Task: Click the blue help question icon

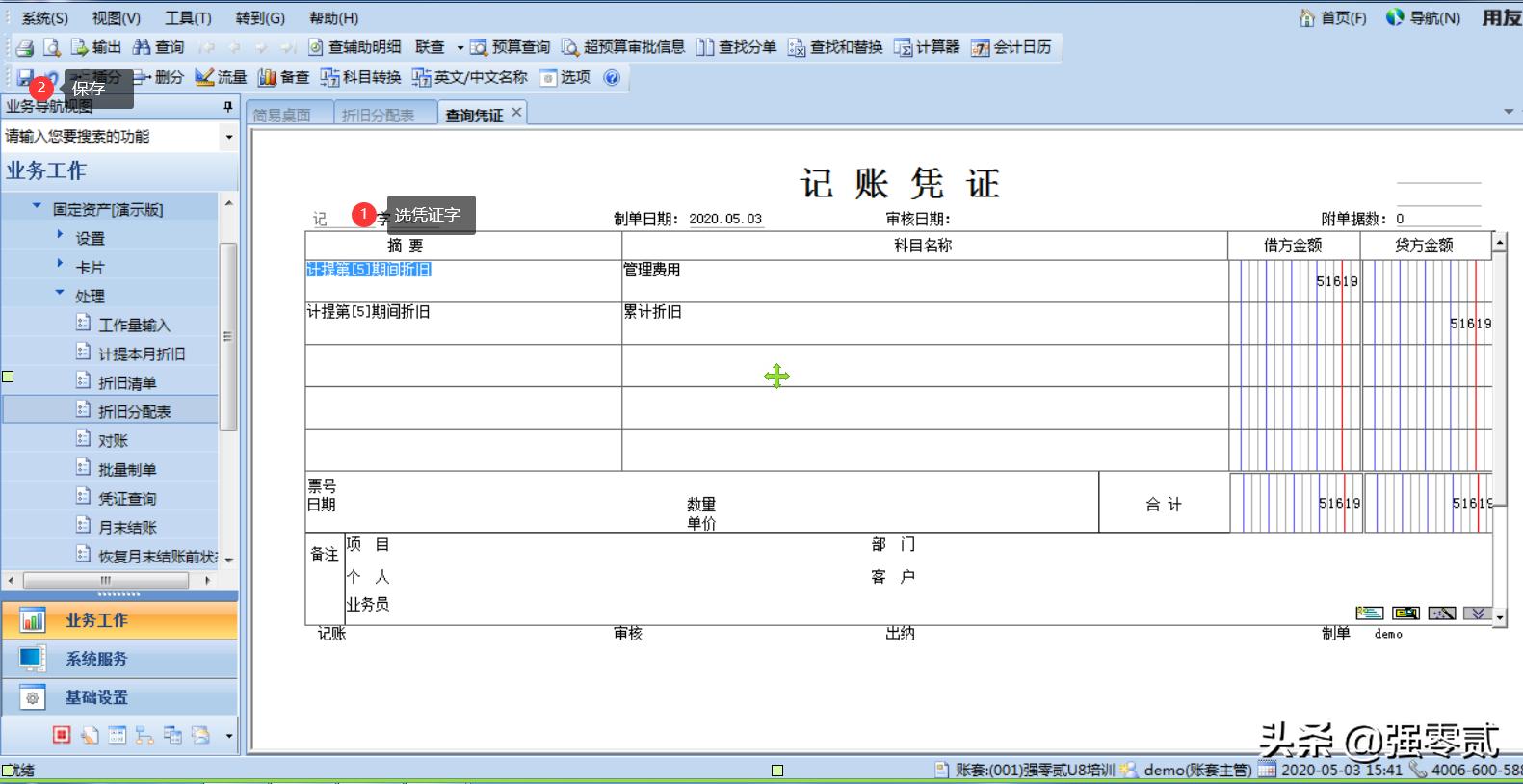Action: [612, 77]
